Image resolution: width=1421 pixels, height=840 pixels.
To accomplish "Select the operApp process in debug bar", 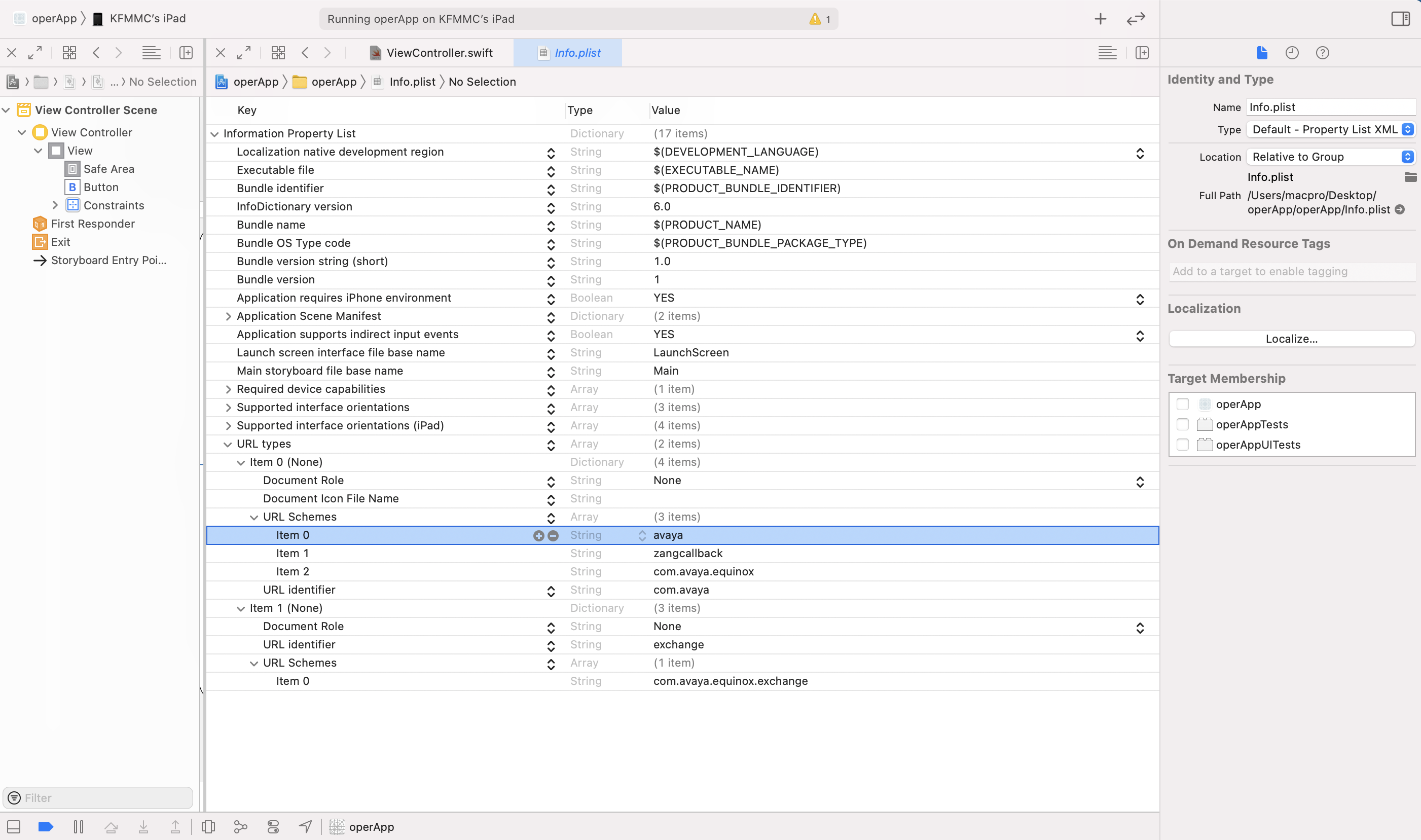I will 362,827.
